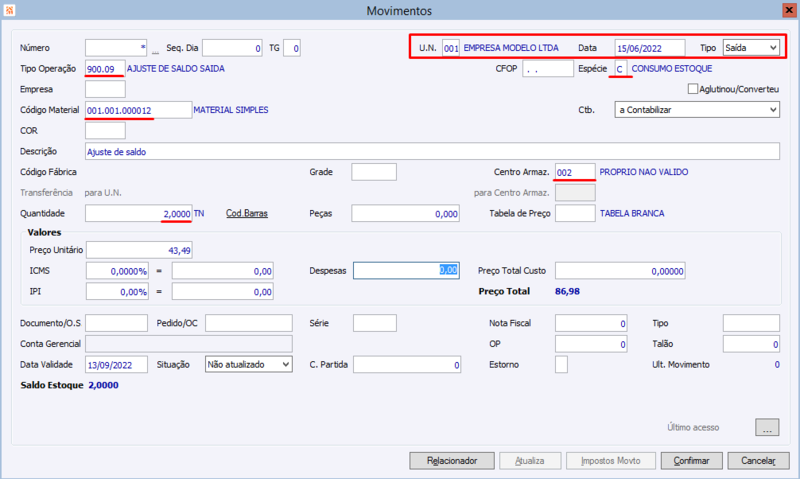Image resolution: width=800 pixels, height=479 pixels.
Task: Click the Nota Fiscal field
Action: [x=591, y=323]
